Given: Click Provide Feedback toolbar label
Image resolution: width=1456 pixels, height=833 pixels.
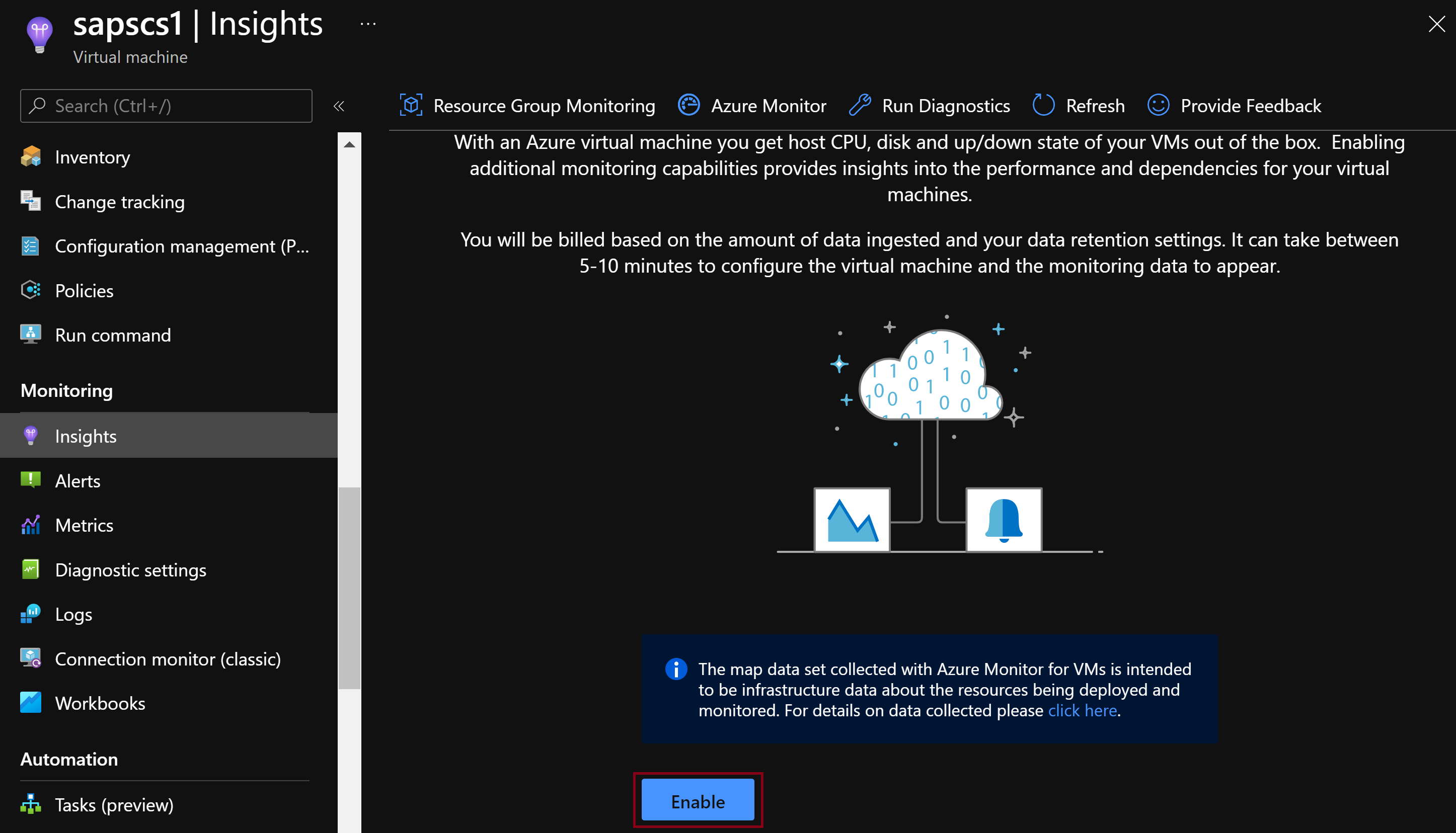Looking at the screenshot, I should click(1251, 106).
